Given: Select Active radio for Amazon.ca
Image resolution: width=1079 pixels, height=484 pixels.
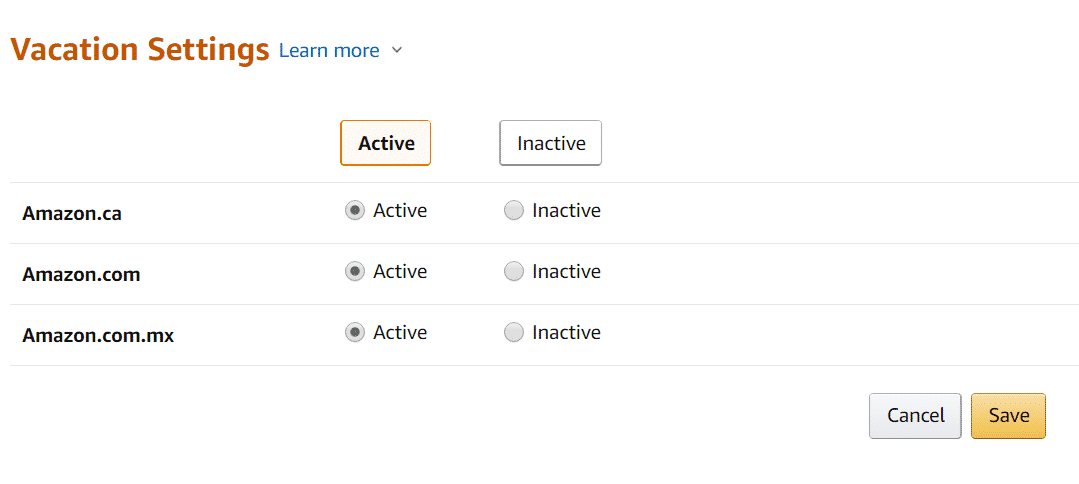Looking at the screenshot, I should [354, 211].
